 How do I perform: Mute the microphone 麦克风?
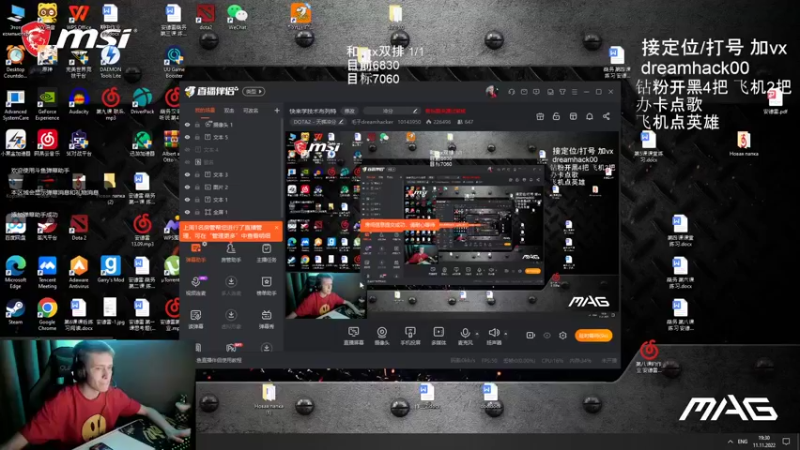(465, 336)
